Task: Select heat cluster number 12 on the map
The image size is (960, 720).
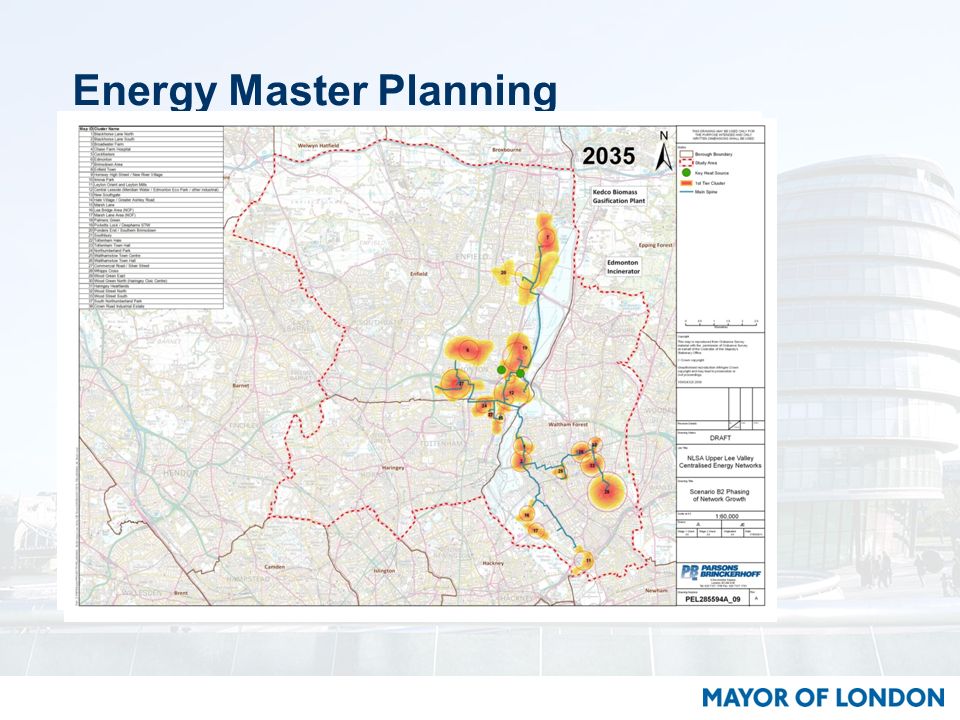Action: tap(512, 392)
